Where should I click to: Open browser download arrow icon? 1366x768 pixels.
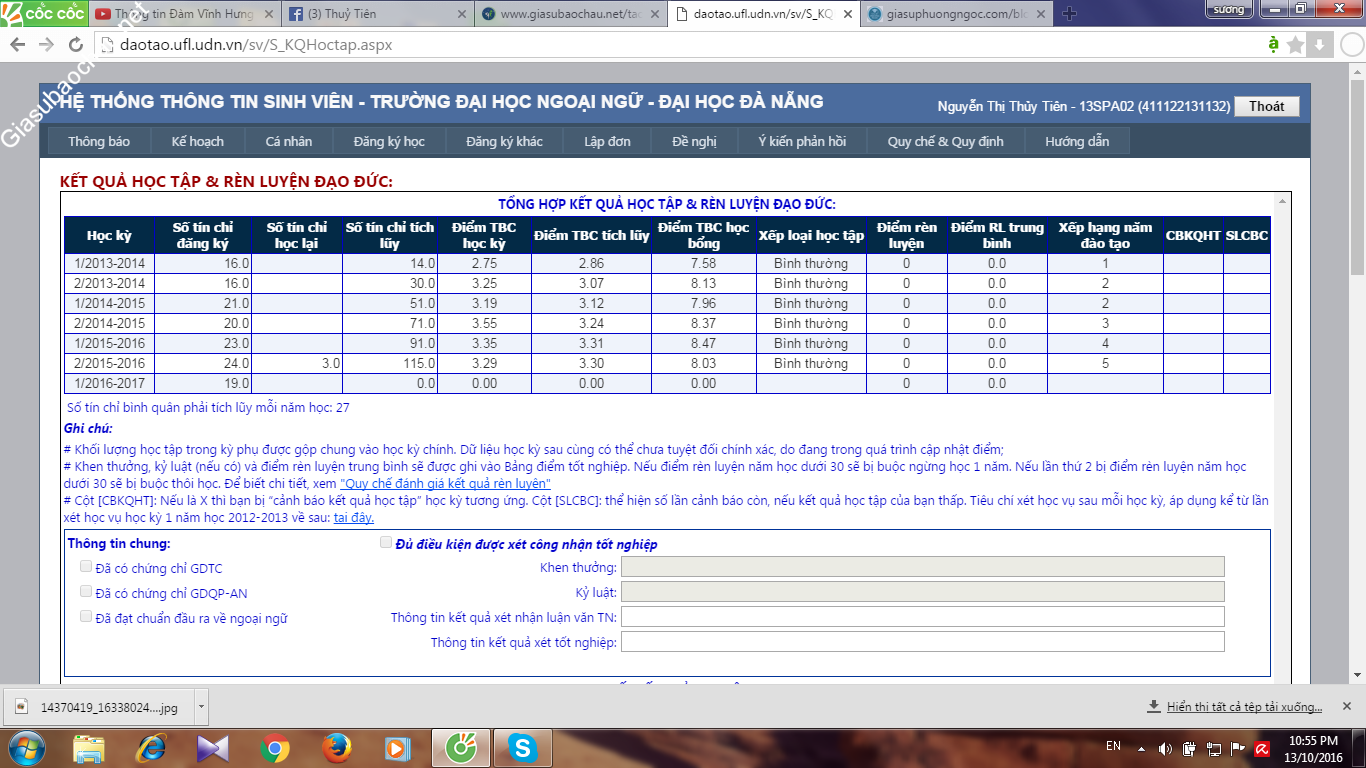(1319, 44)
